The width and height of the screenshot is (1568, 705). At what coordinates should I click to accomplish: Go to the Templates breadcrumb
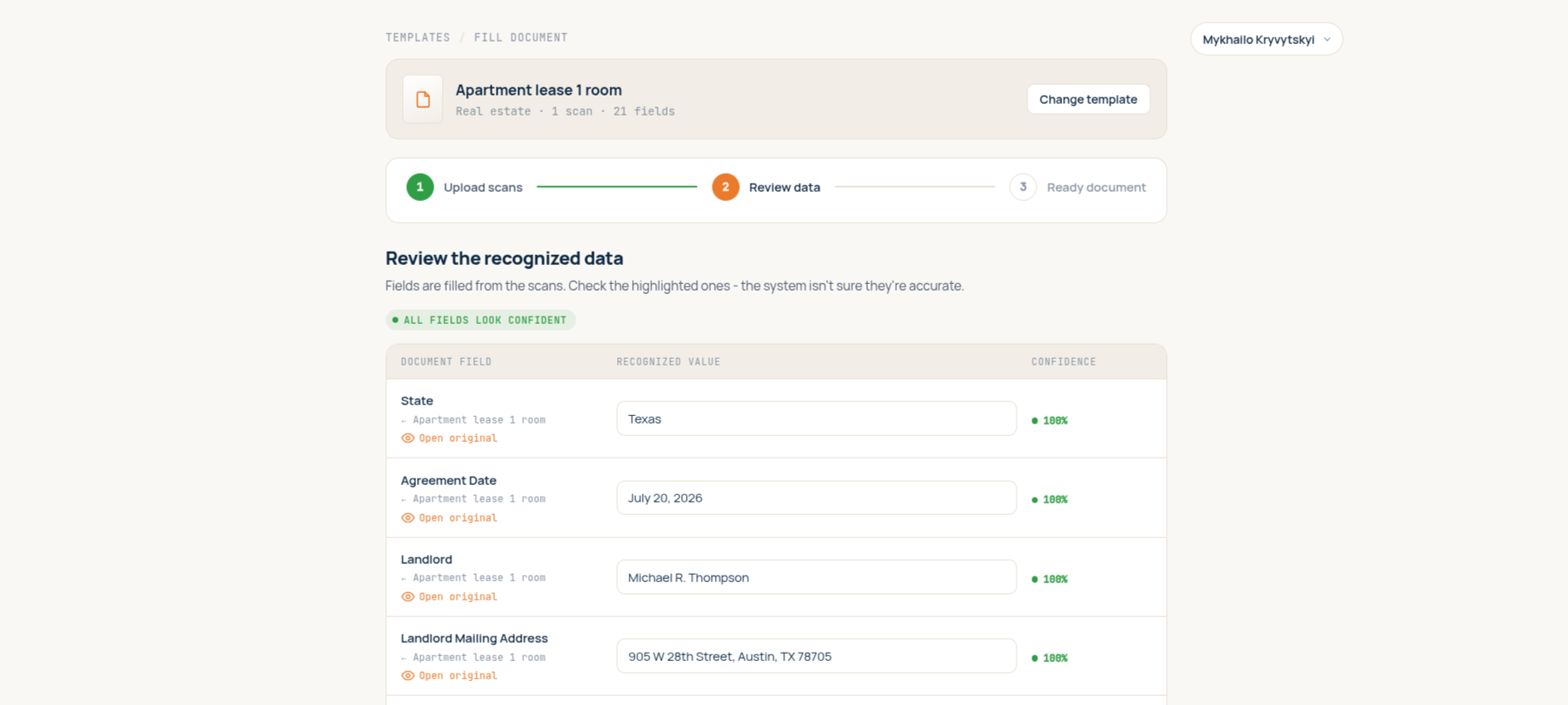tap(418, 37)
